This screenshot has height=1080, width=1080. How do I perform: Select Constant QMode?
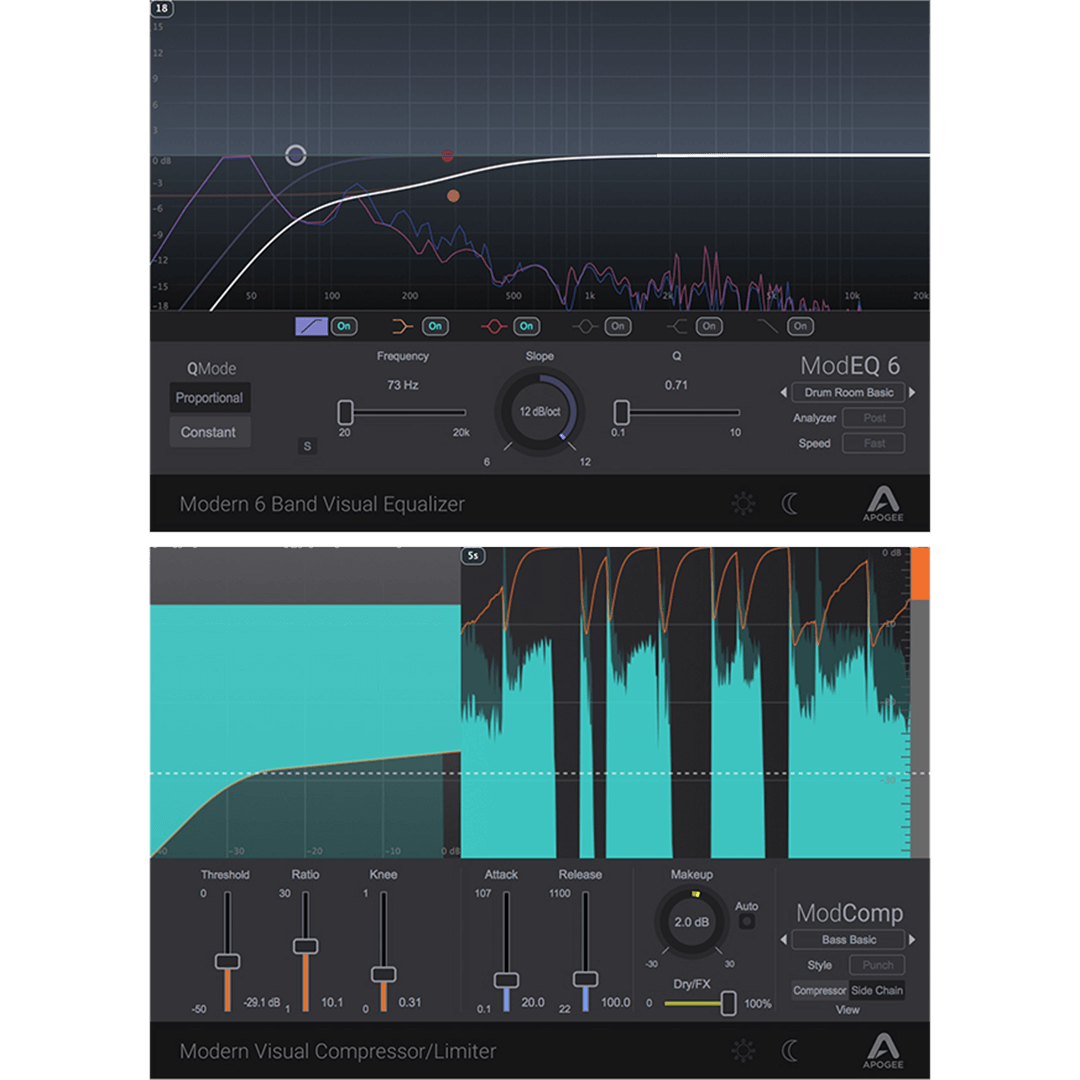pyautogui.click(x=209, y=433)
